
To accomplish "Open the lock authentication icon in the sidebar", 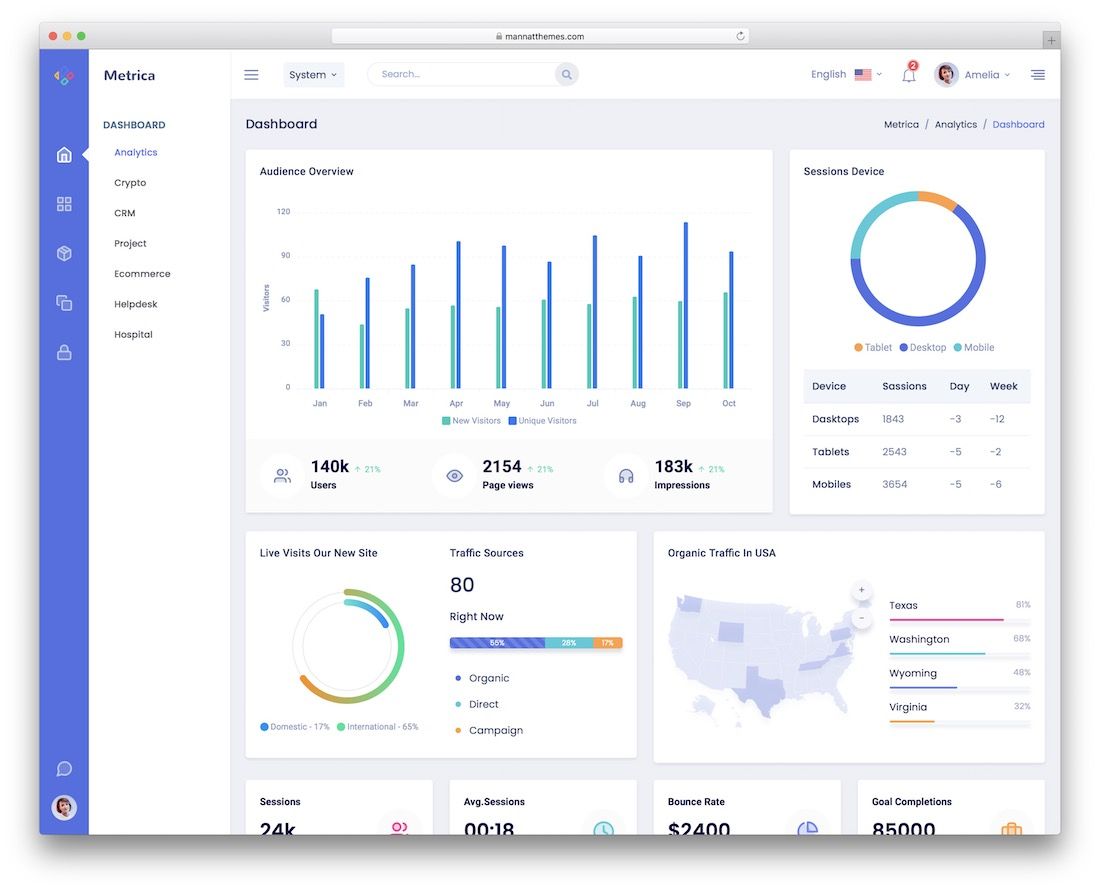I will (x=64, y=352).
